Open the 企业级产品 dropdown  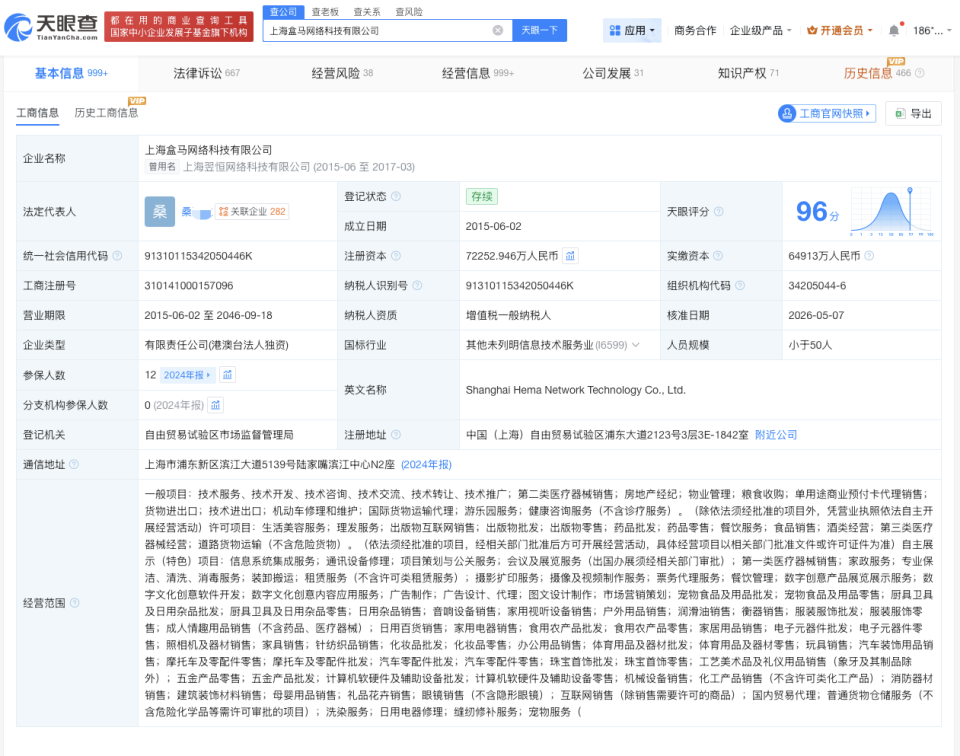pyautogui.click(x=760, y=31)
